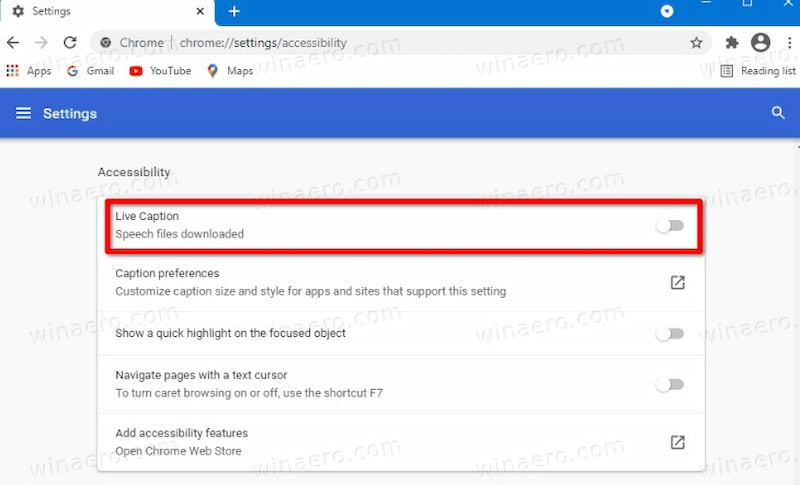Screen dimensions: 800x485
Task: Click 'Speech files downloaded' status text
Action: click(180, 234)
